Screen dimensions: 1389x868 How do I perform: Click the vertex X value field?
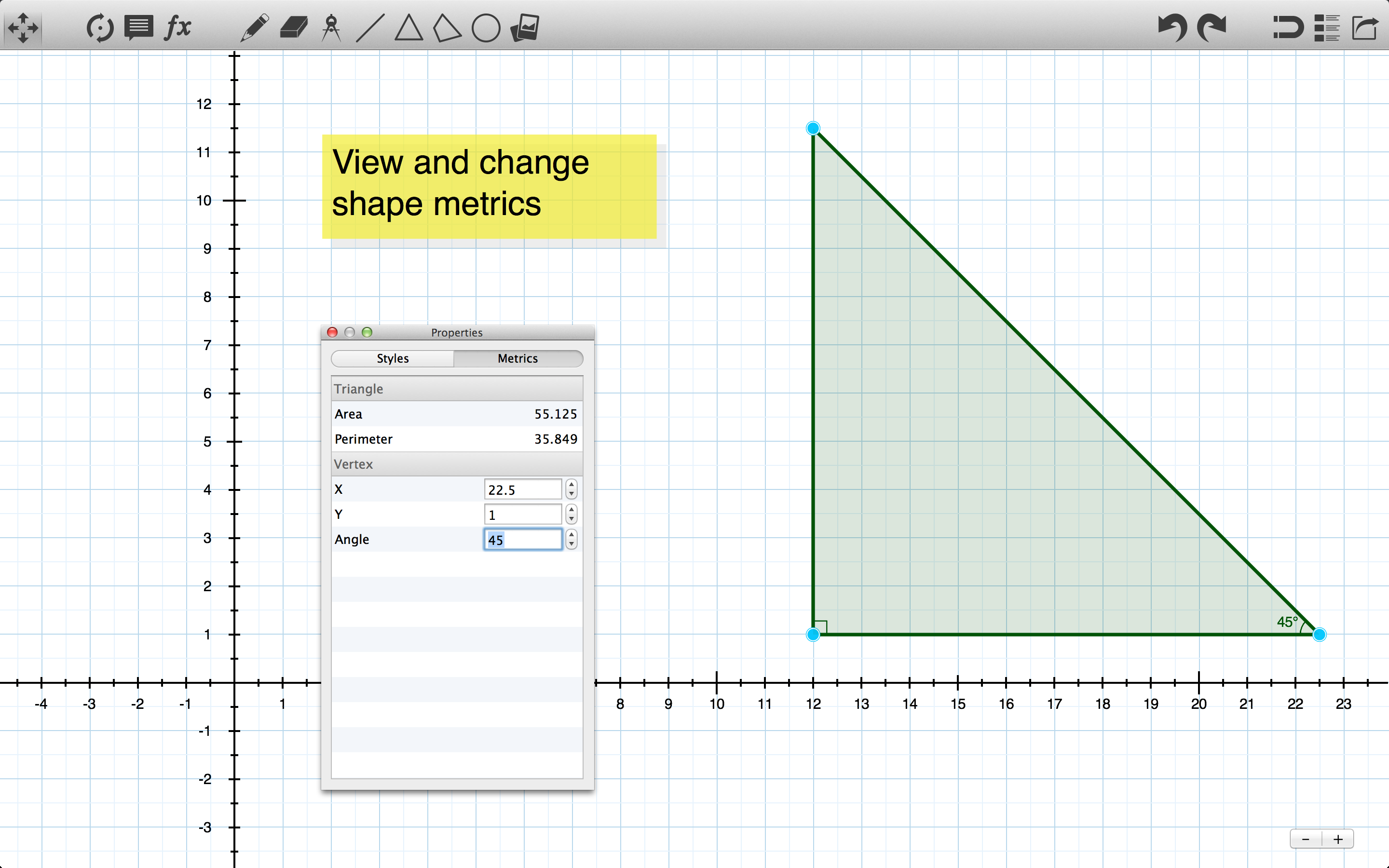[x=522, y=489]
